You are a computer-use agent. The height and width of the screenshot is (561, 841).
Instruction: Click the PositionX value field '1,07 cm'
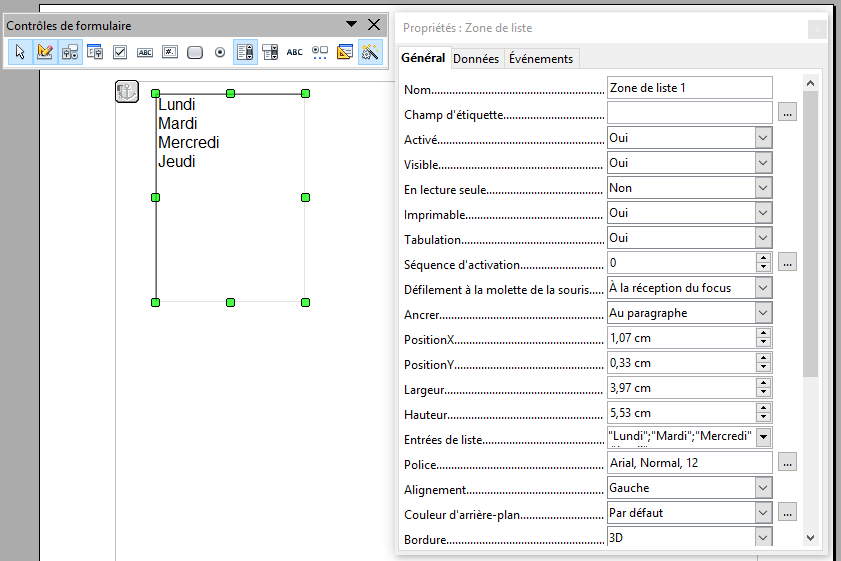coord(681,338)
